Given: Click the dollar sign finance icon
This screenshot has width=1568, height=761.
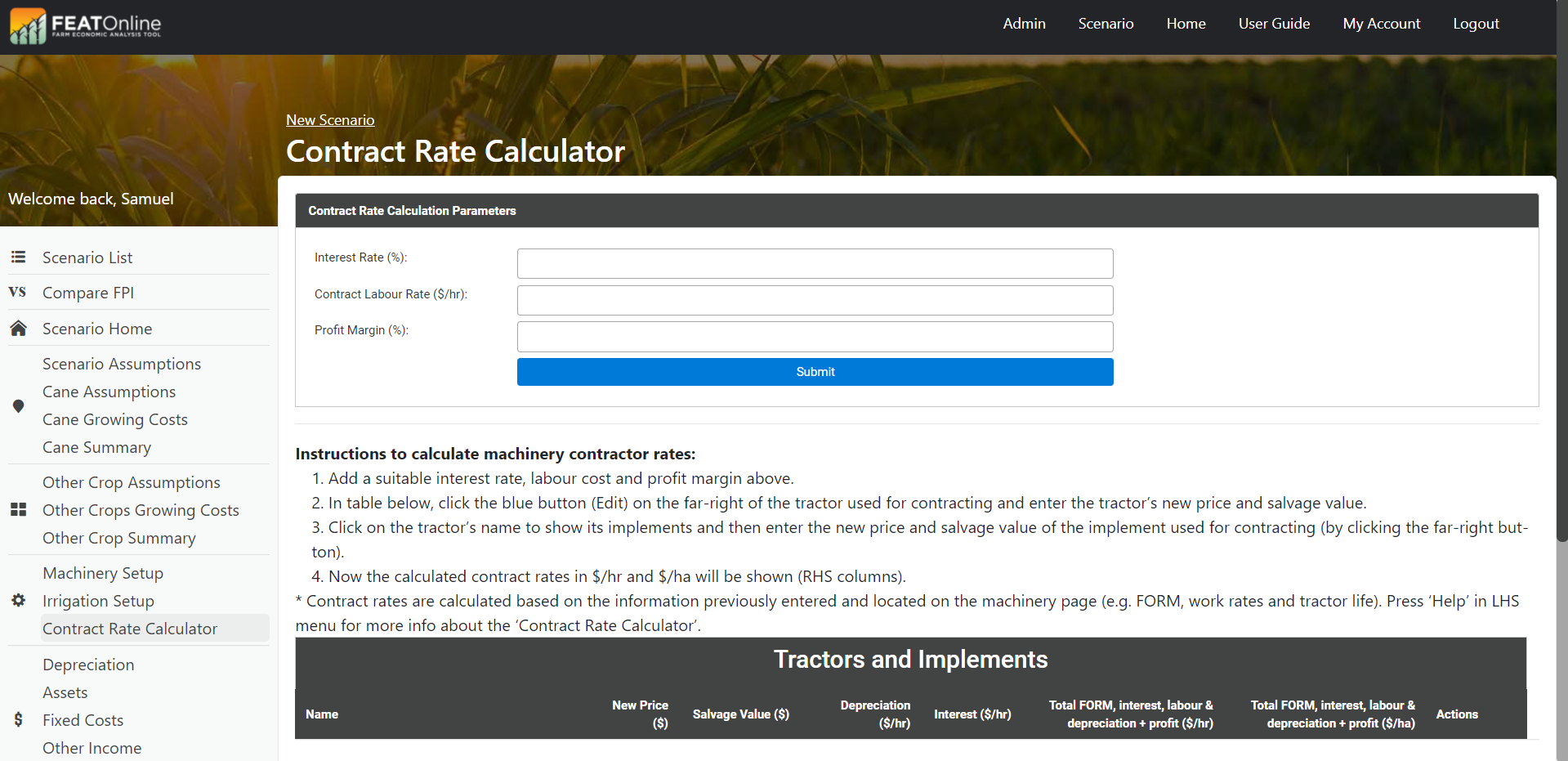Looking at the screenshot, I should pyautogui.click(x=18, y=720).
